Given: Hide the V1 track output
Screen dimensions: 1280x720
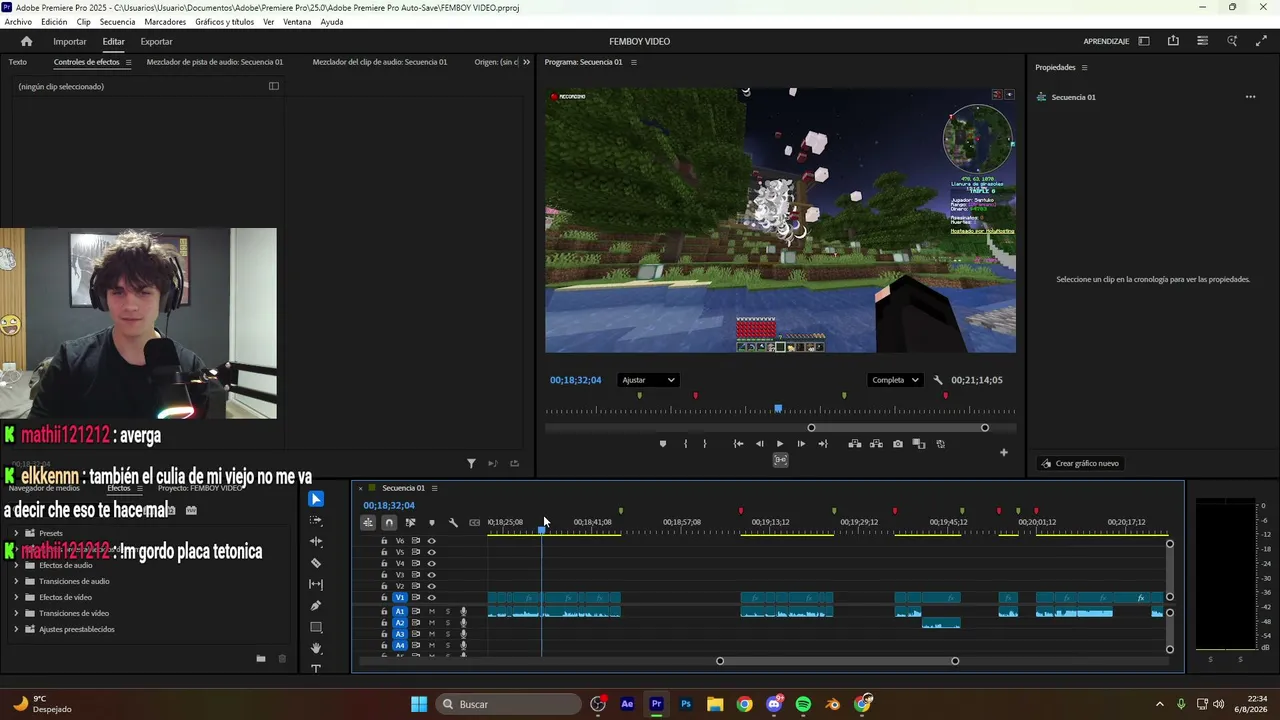Looking at the screenshot, I should point(432,598).
